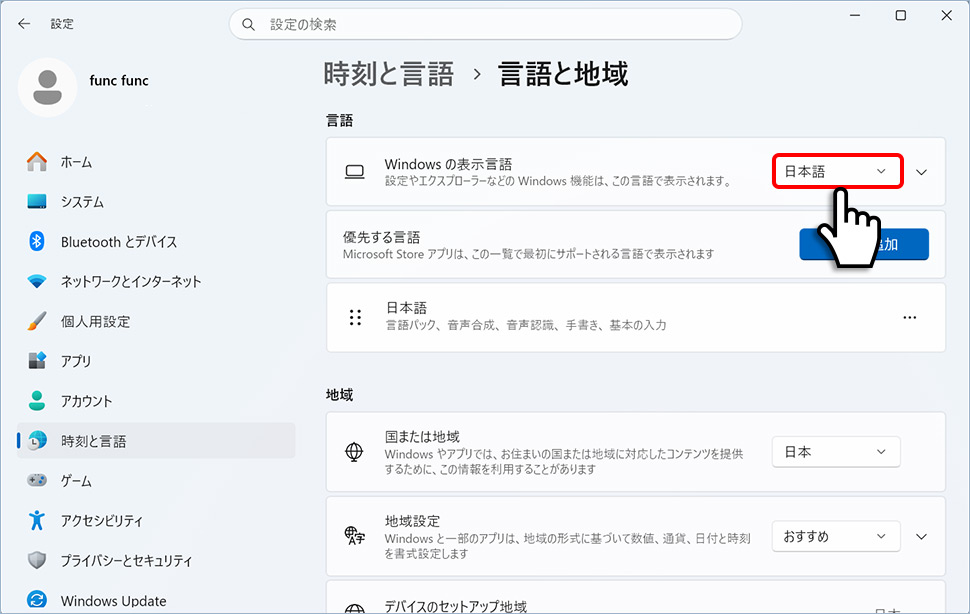Click the 時刻と言語 breadcrumb link
Screen dimensions: 970x614
point(388,74)
